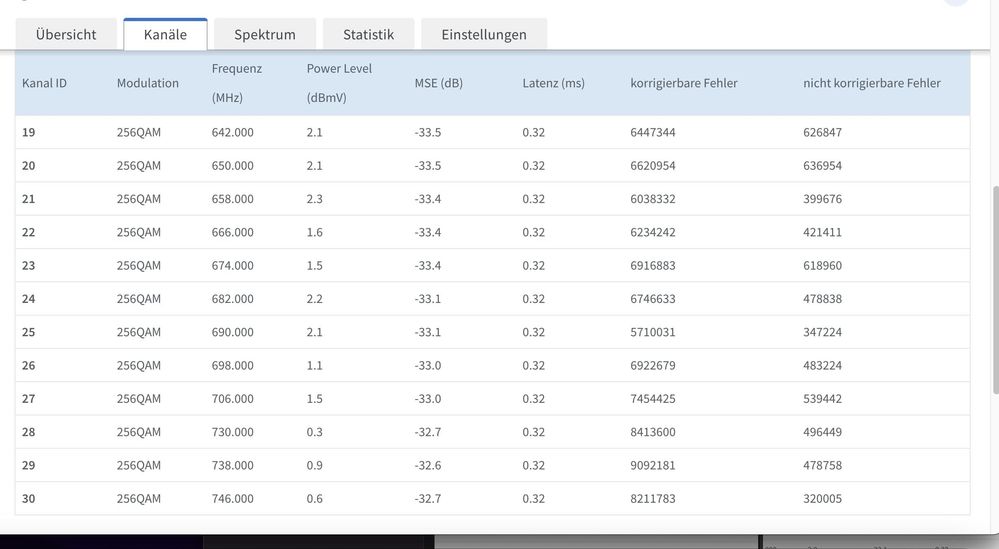
Task: Open the Statistik tab
Action: (x=368, y=34)
